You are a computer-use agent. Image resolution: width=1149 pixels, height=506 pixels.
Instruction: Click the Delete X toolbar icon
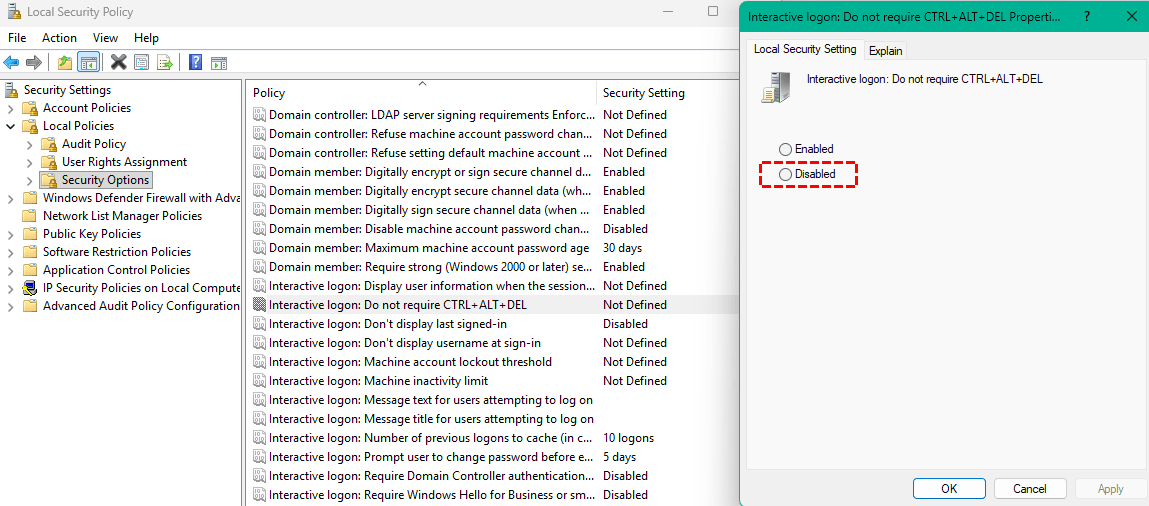(118, 62)
